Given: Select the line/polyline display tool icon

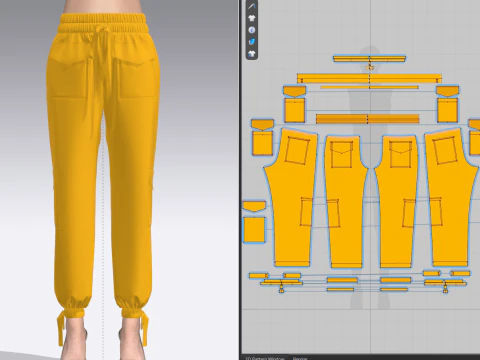Looking at the screenshot, I should point(252,6).
